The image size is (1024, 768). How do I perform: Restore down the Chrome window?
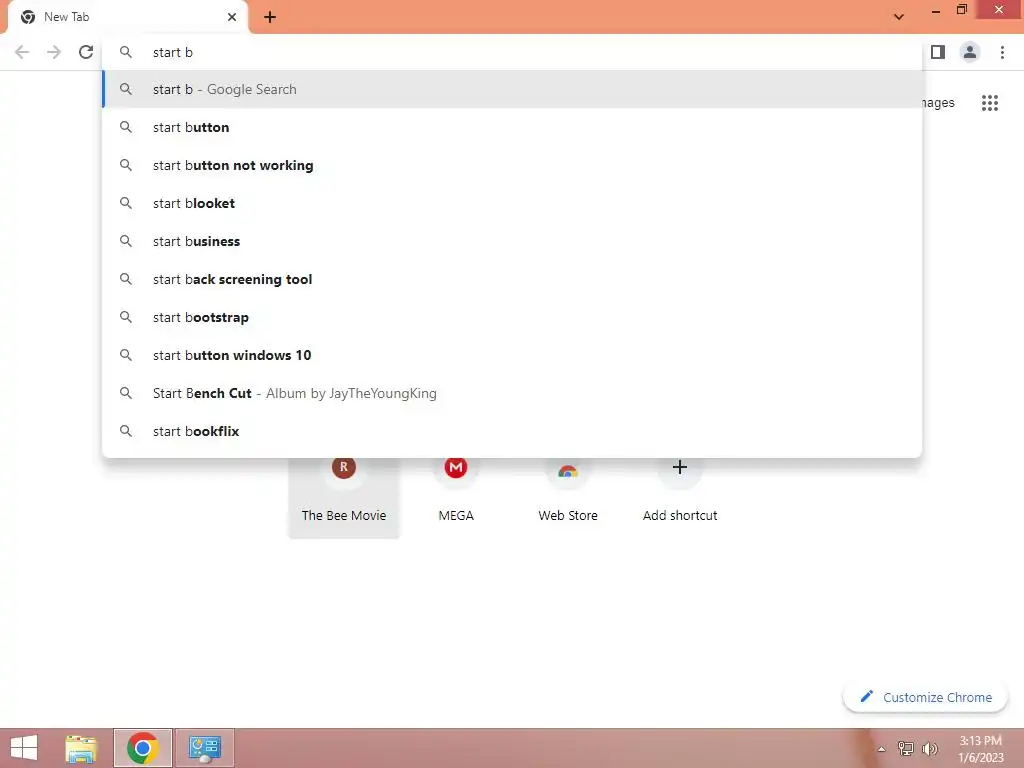tap(962, 10)
